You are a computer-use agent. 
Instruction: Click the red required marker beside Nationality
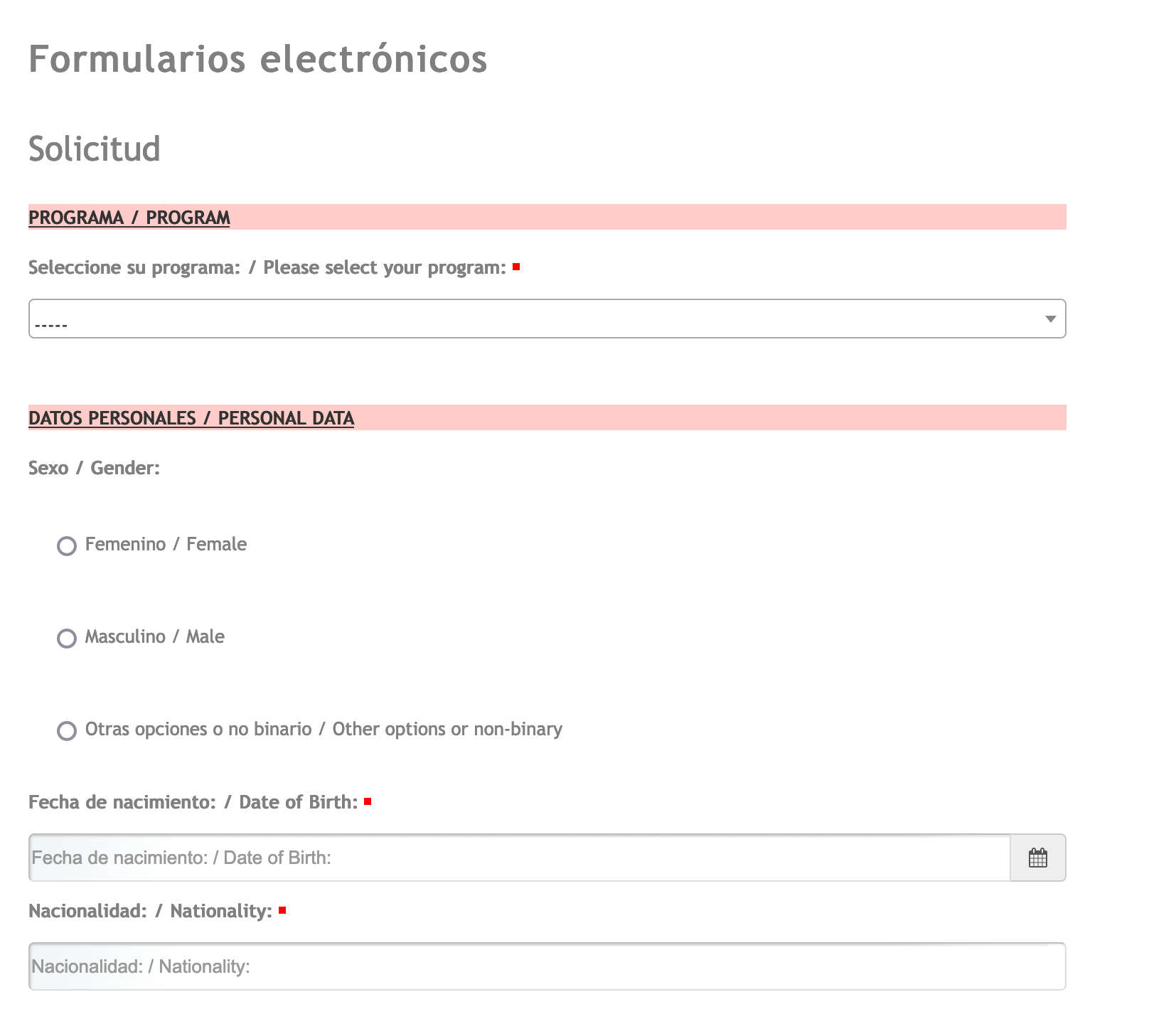(282, 910)
